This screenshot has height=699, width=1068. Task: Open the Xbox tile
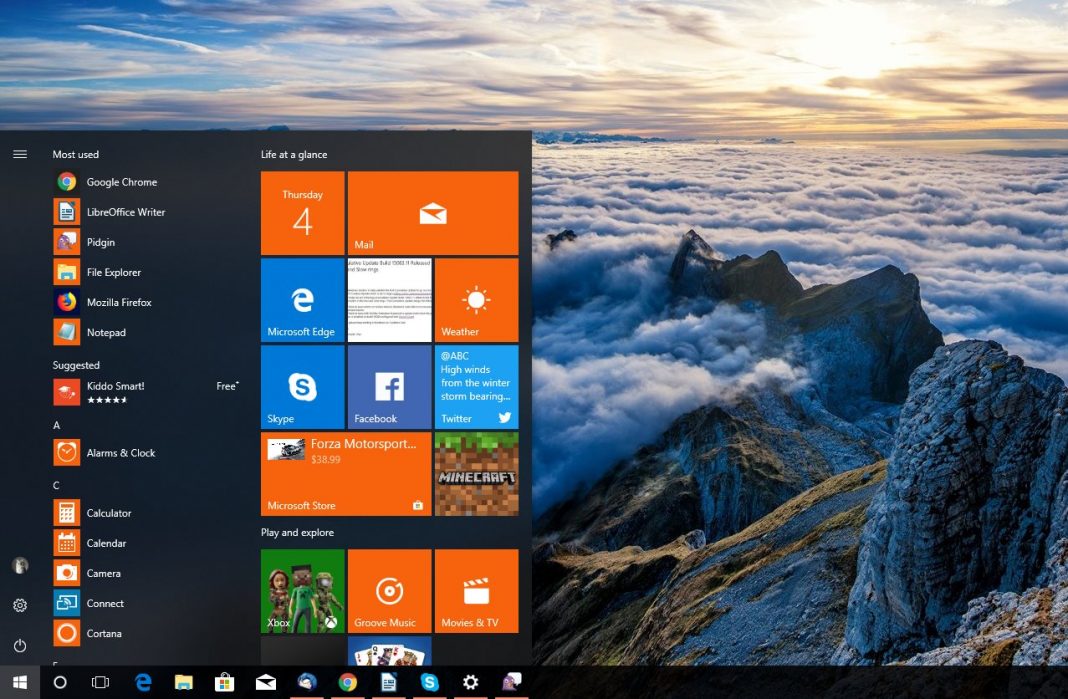(x=302, y=591)
